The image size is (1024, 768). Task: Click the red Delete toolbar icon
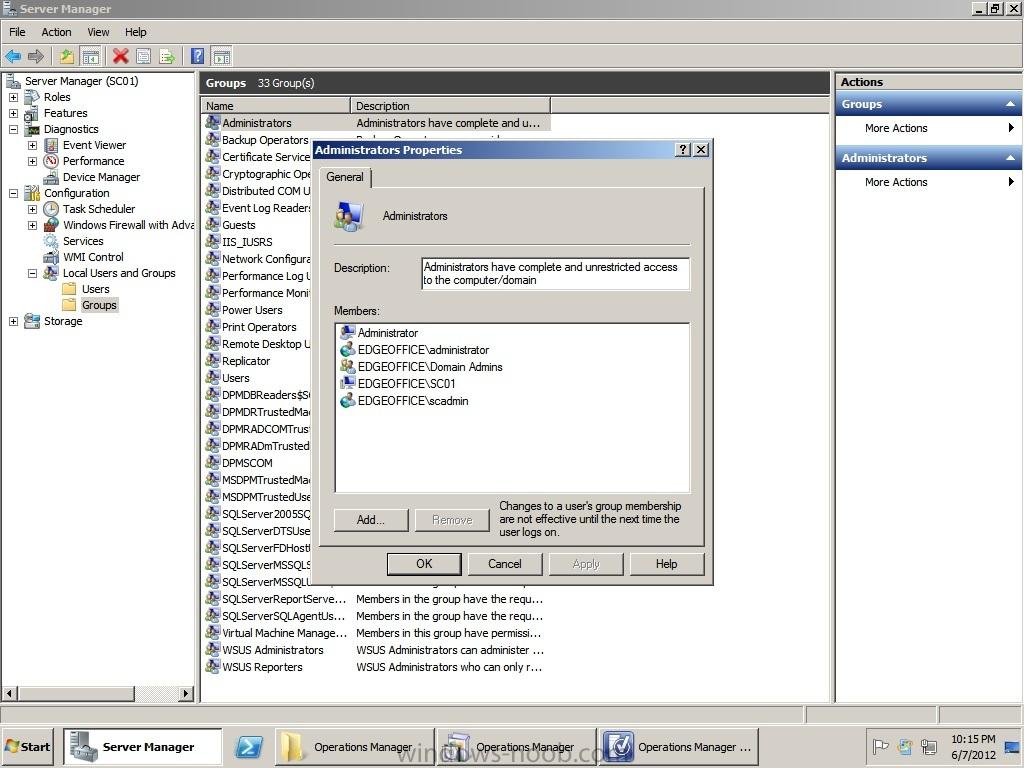pos(120,56)
